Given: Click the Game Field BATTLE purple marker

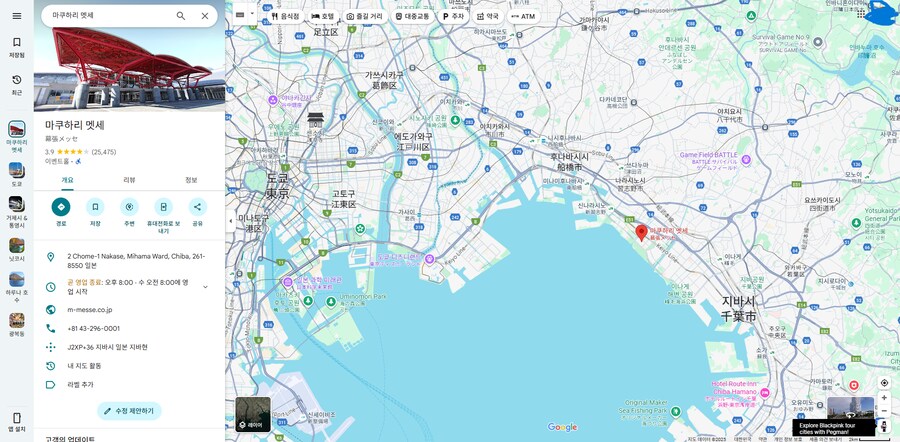Looking at the screenshot, I should [746, 160].
